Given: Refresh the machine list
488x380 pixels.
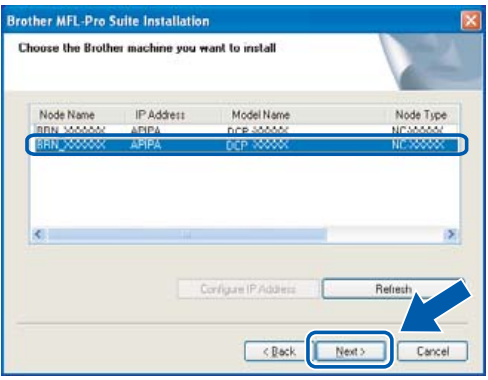Looking at the screenshot, I should pos(393,289).
